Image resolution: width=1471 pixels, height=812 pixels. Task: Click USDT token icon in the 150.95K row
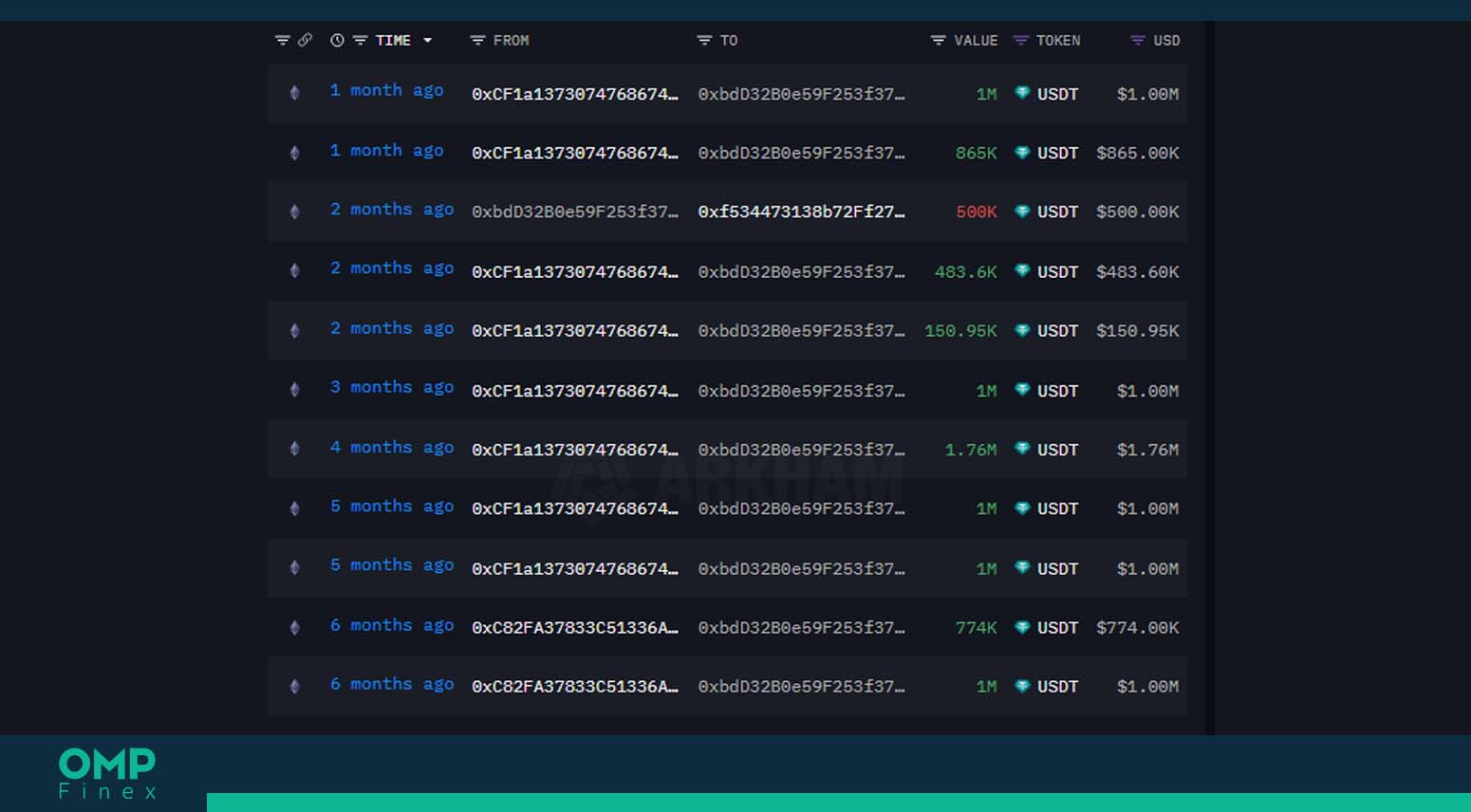coord(1022,330)
